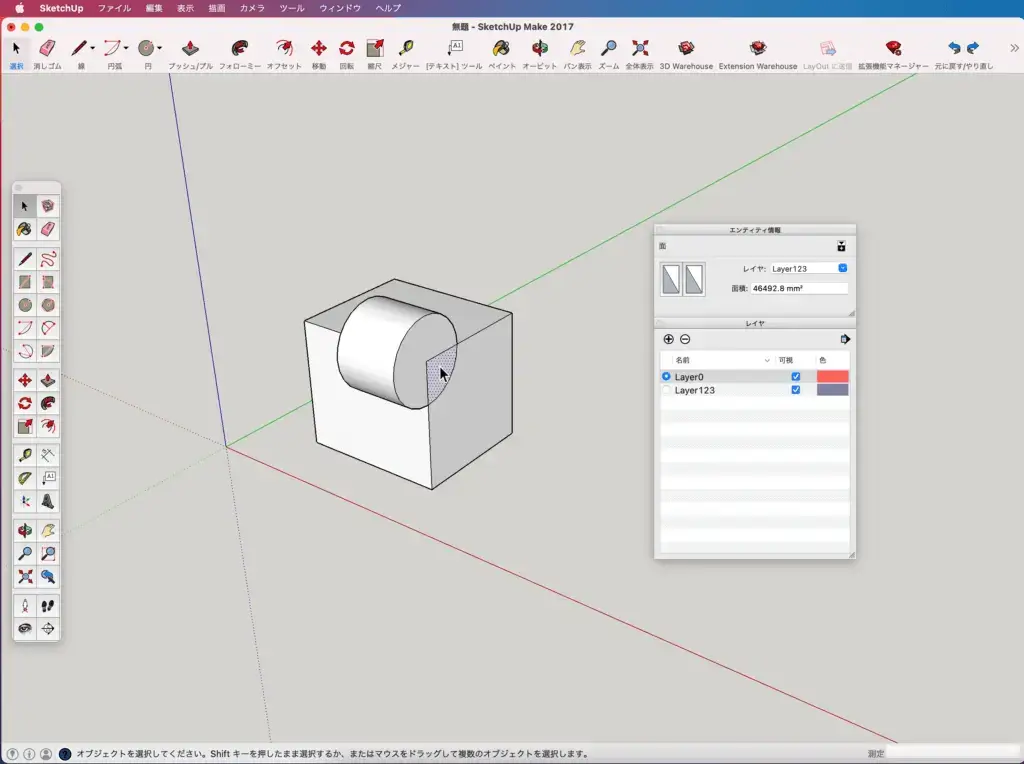Select the Rotated Rectangle tool in the floating palette
Image resolution: width=1024 pixels, height=764 pixels.
tap(48, 282)
